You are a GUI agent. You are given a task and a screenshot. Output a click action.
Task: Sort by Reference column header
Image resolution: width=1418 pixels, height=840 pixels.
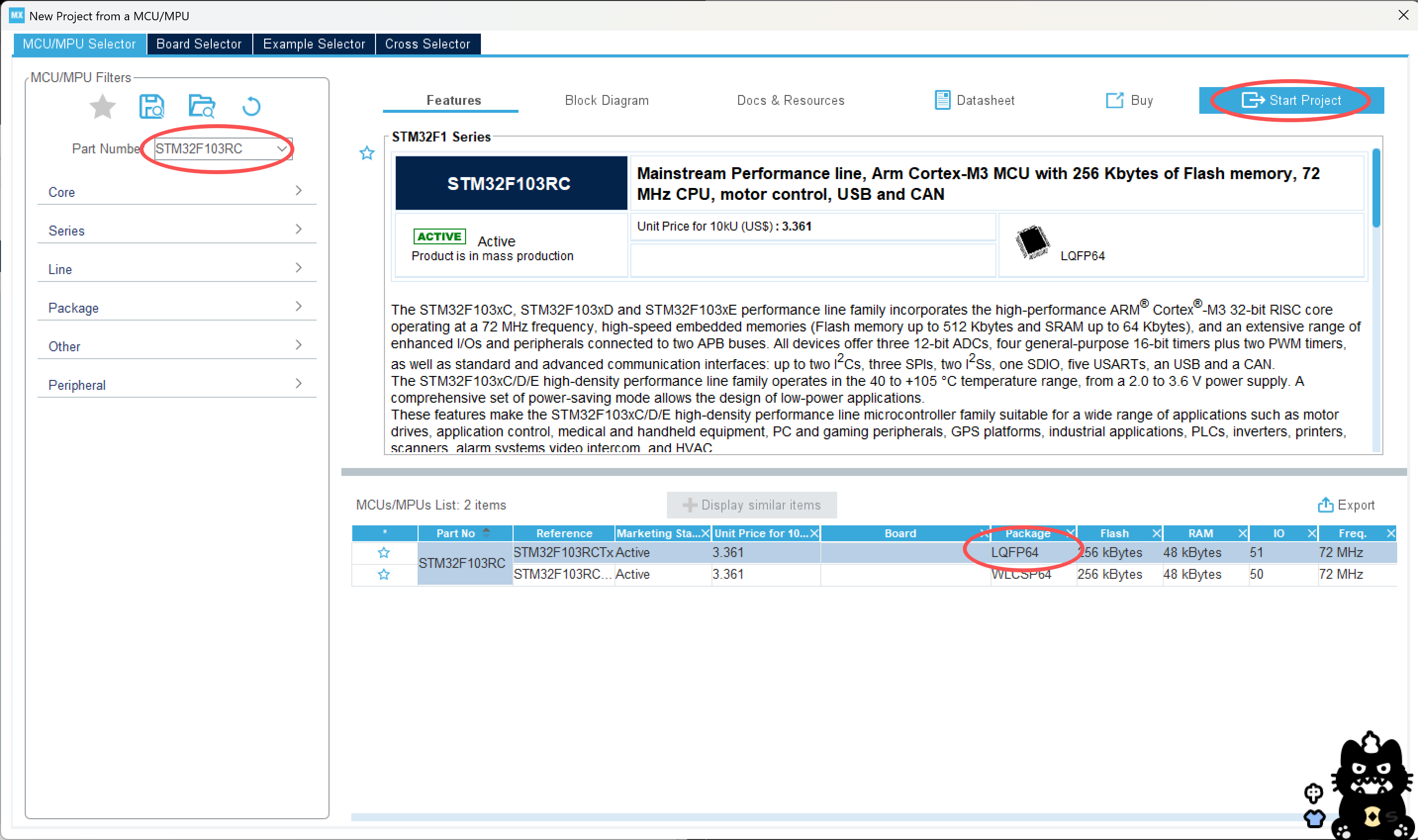pyautogui.click(x=564, y=533)
